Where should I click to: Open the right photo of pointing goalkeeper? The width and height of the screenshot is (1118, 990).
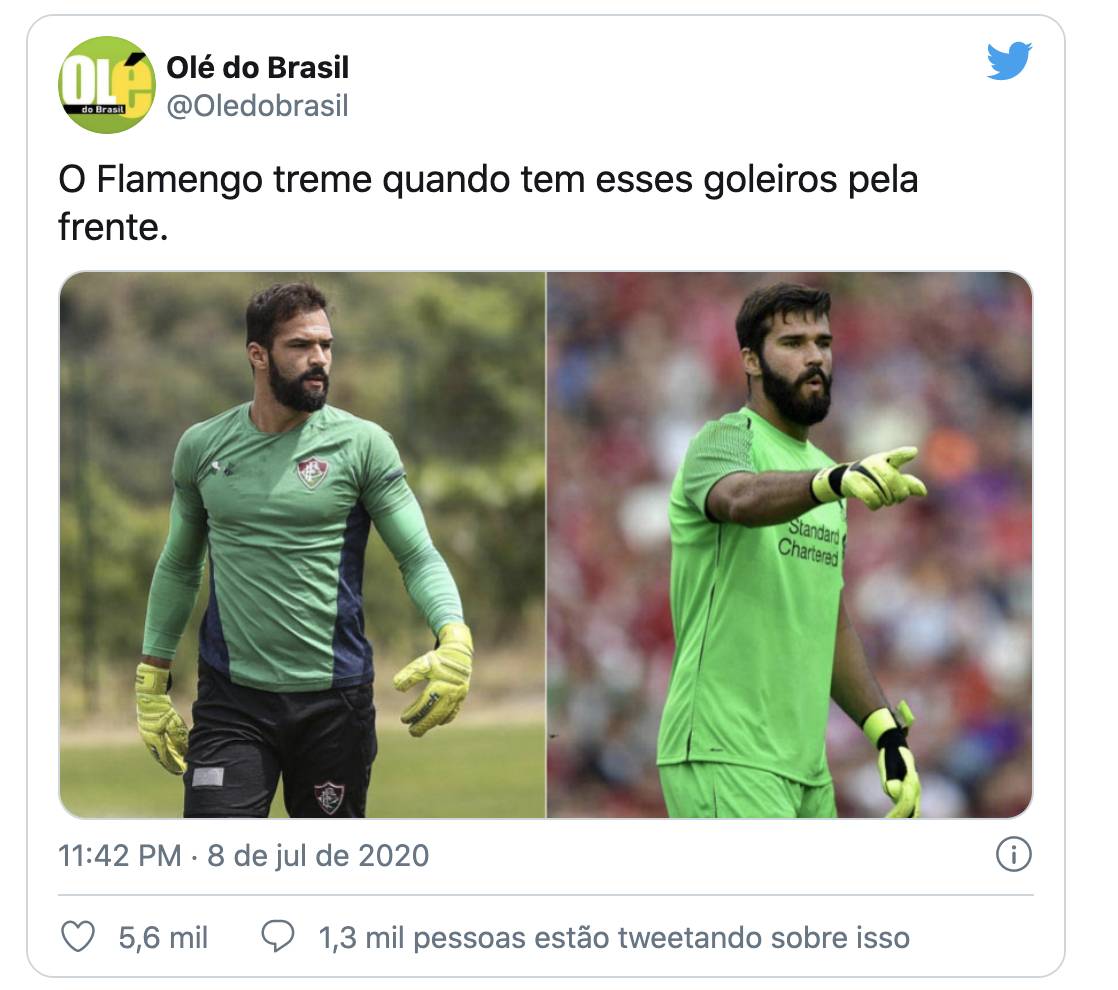[x=790, y=544]
